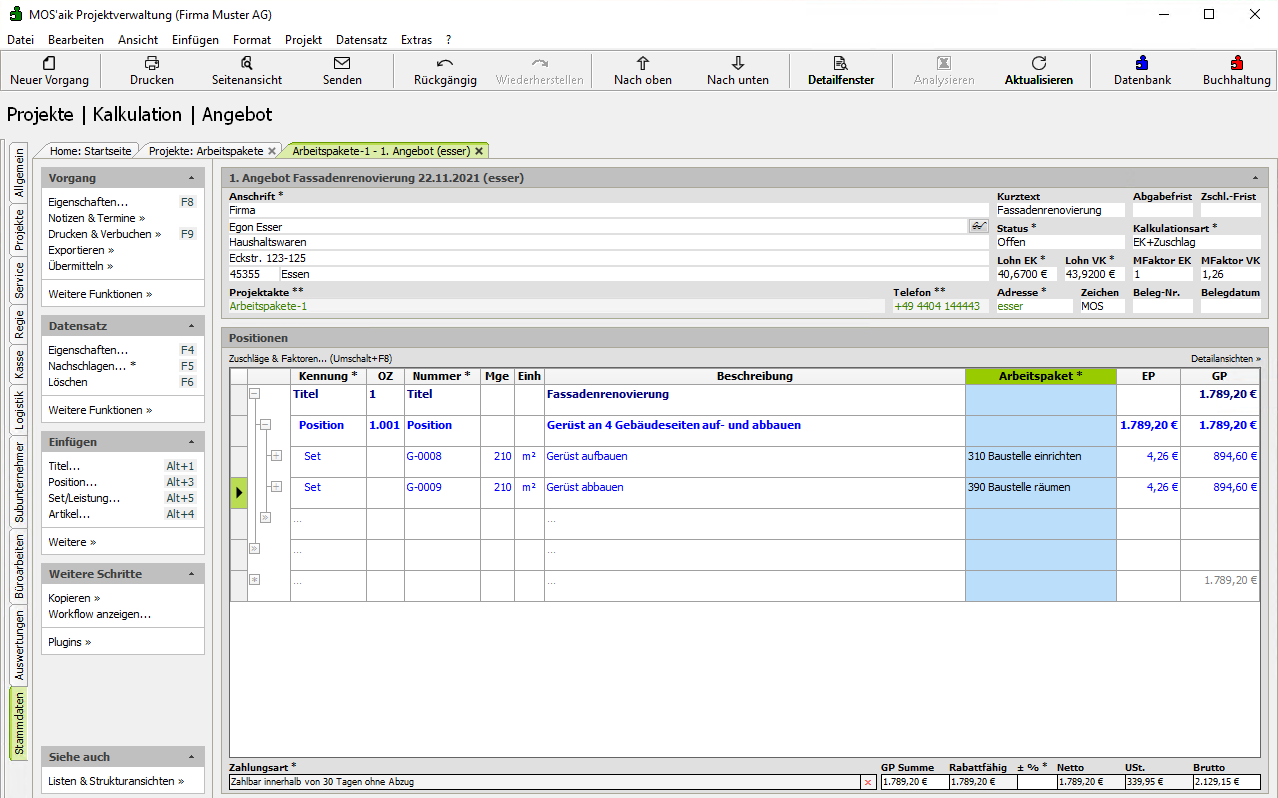Clear Zahlungsart with the red x icon
Viewport: 1278px width, 798px height.
tap(868, 782)
